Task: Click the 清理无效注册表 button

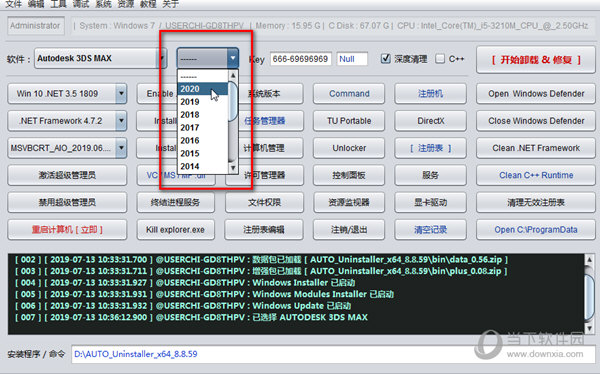Action: click(536, 203)
